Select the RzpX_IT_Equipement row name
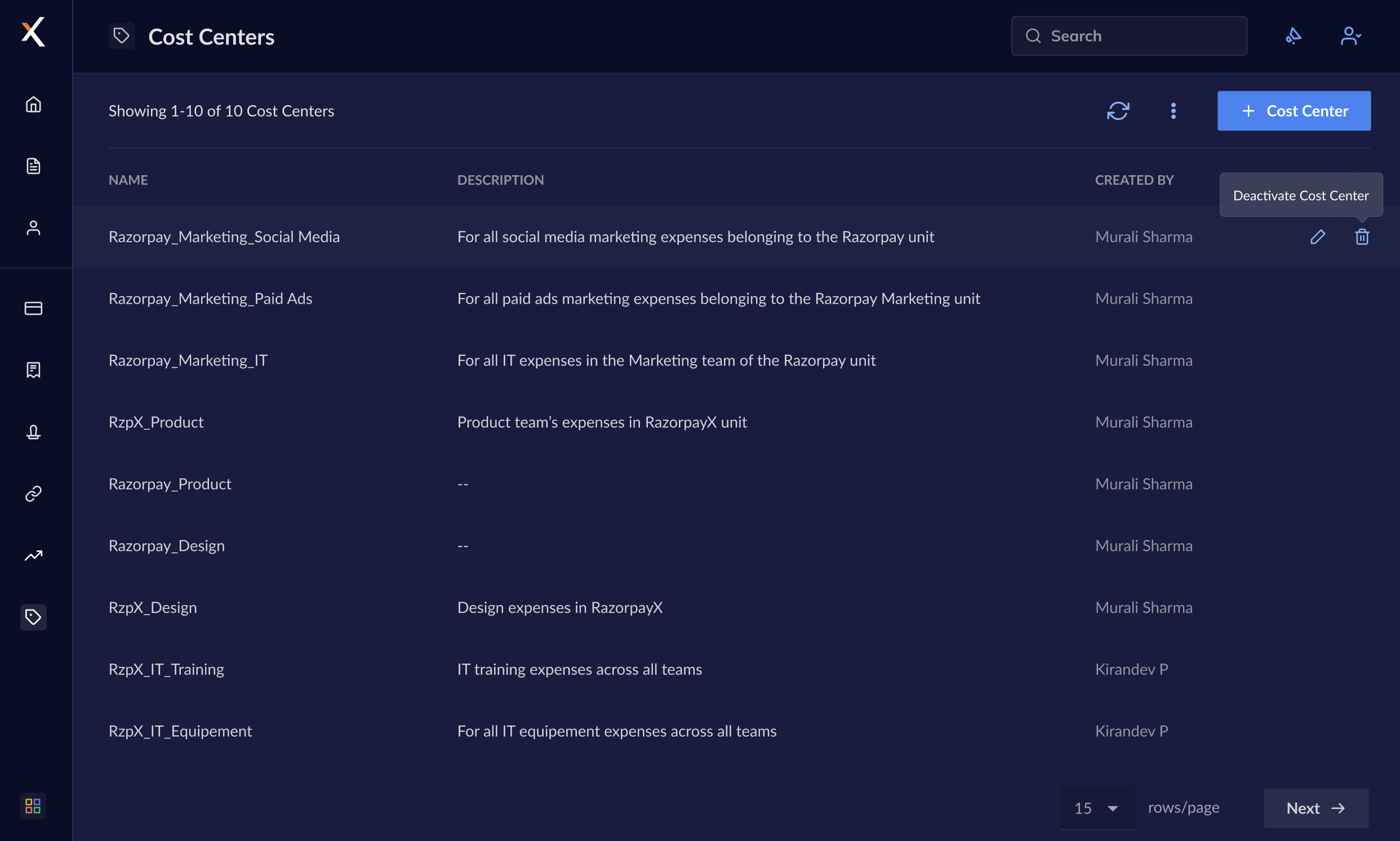The height and width of the screenshot is (841, 1400). pyautogui.click(x=180, y=731)
